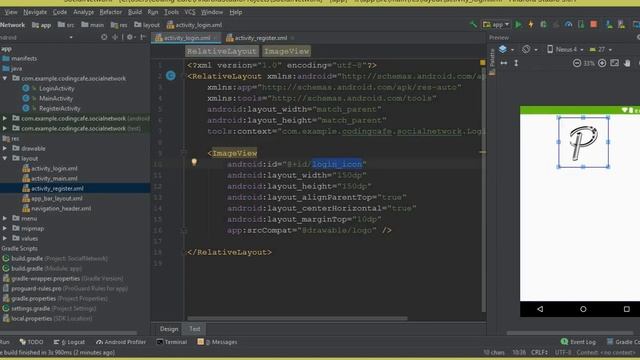Click the RelativeLayout breadcrumb

click(x=221, y=51)
